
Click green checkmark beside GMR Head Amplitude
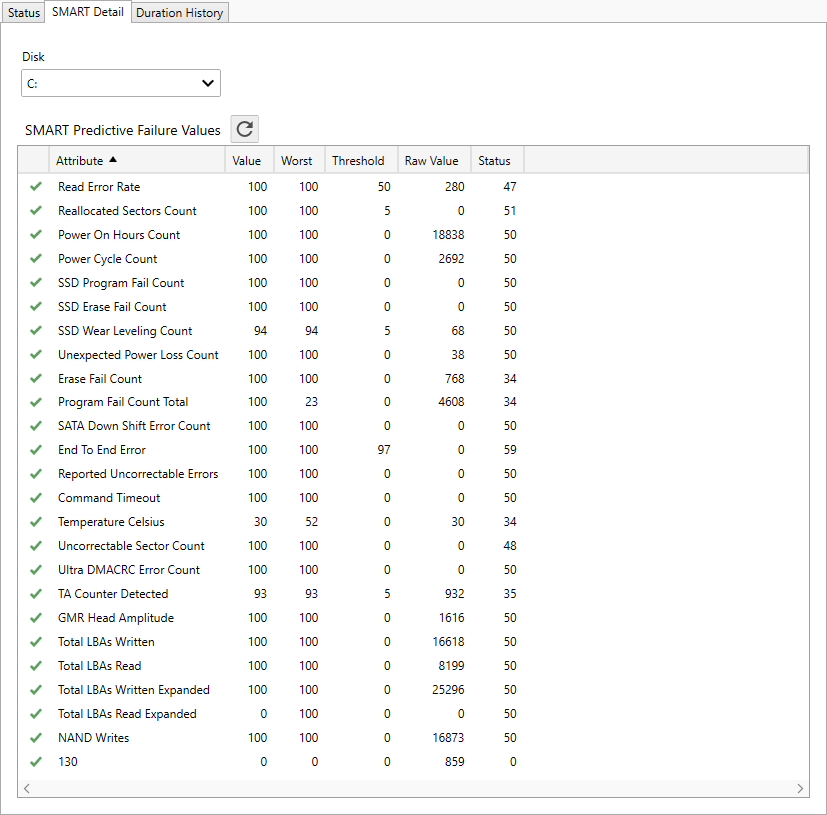pos(36,618)
